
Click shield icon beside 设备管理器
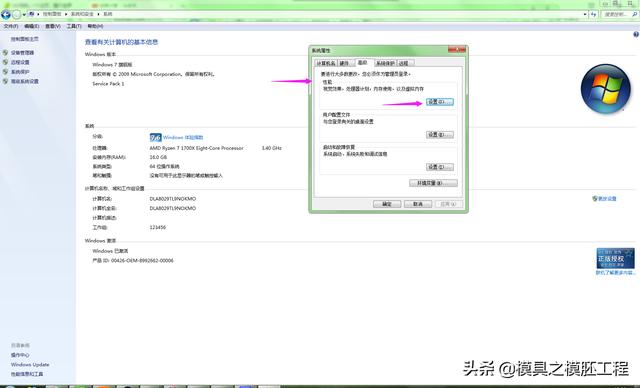click(5, 53)
